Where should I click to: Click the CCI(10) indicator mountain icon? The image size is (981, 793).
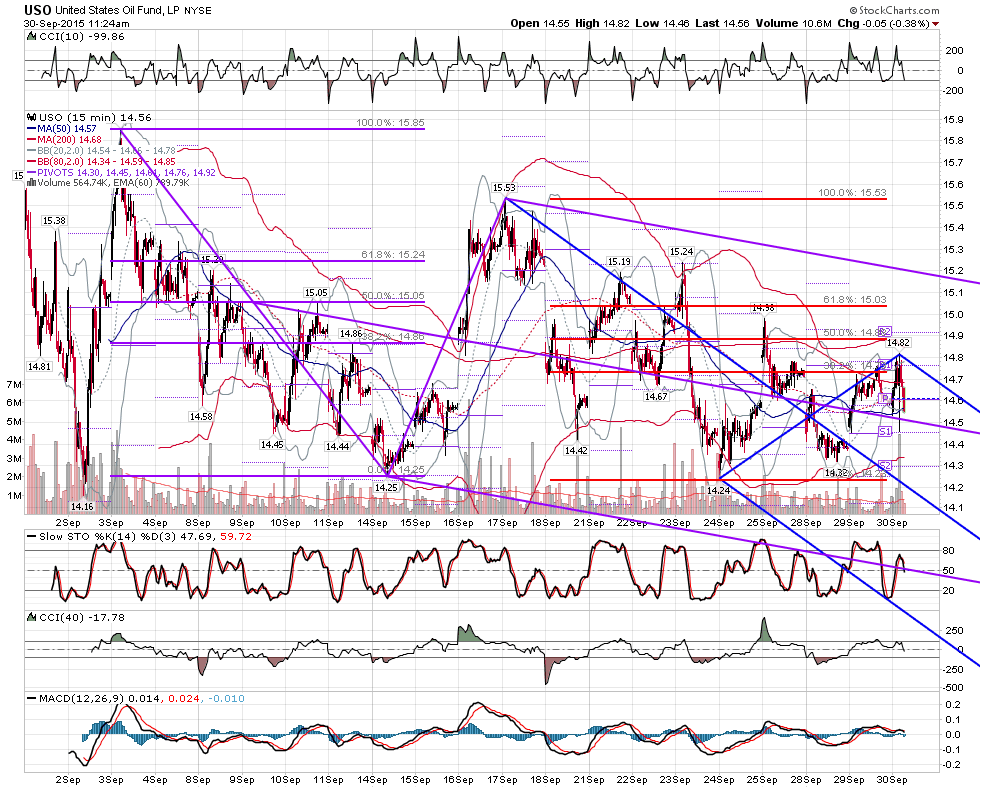(31, 37)
